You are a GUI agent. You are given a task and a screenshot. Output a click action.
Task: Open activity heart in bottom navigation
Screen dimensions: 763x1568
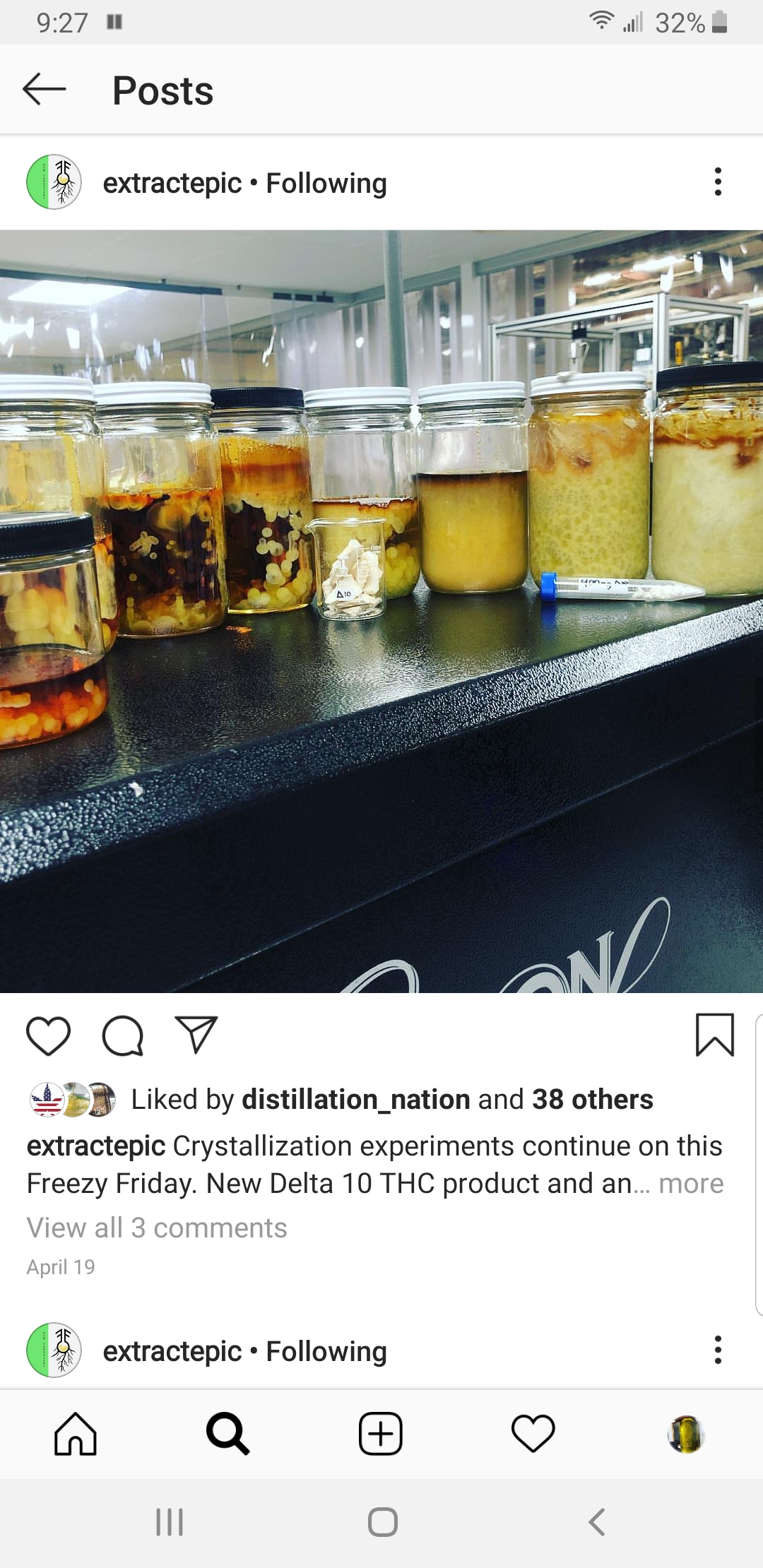pyautogui.click(x=533, y=1434)
